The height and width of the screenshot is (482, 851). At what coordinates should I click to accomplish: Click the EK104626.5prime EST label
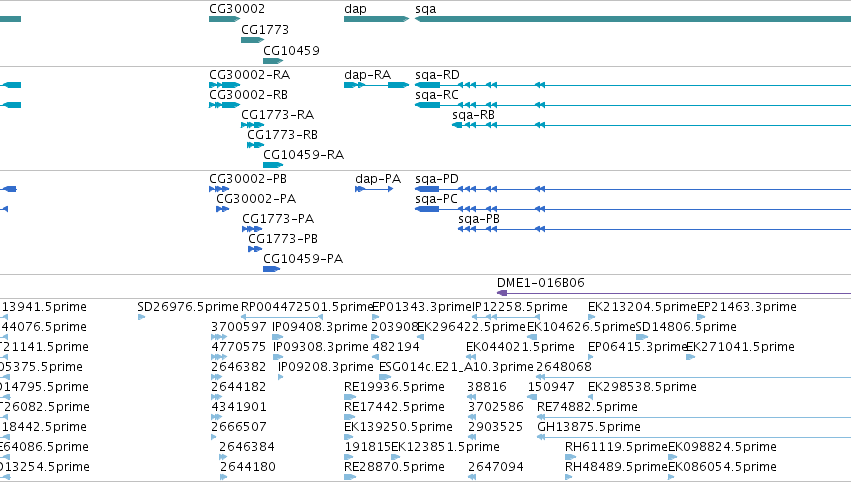pyautogui.click(x=581, y=327)
